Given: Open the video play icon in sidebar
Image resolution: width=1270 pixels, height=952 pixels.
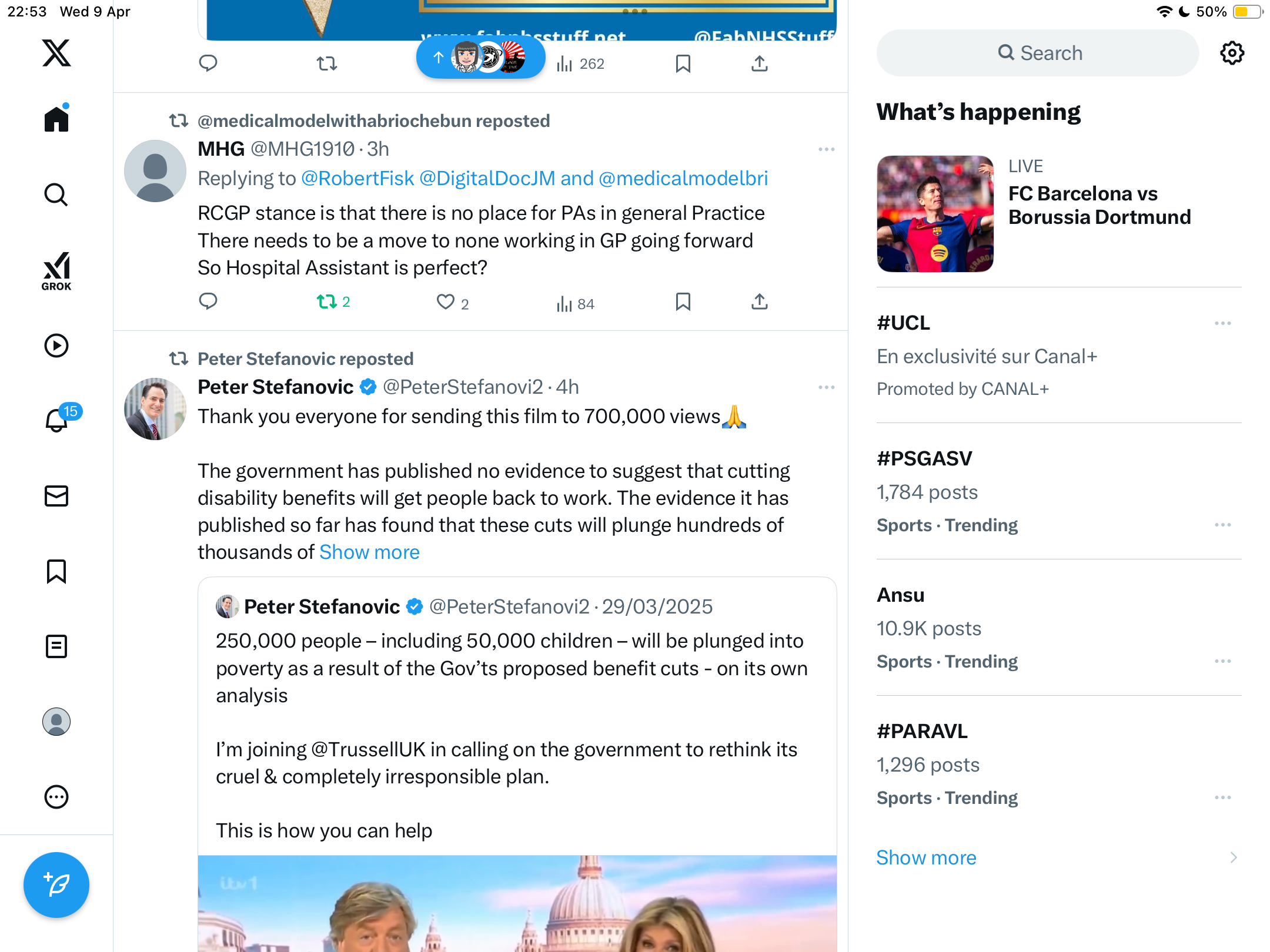Looking at the screenshot, I should [x=56, y=346].
